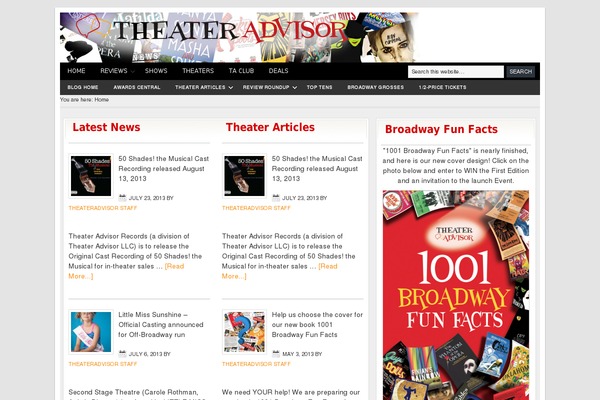Screen dimensions: 600x400
Task: Open the 1/2-Price Tickets menu item
Action: (x=442, y=87)
